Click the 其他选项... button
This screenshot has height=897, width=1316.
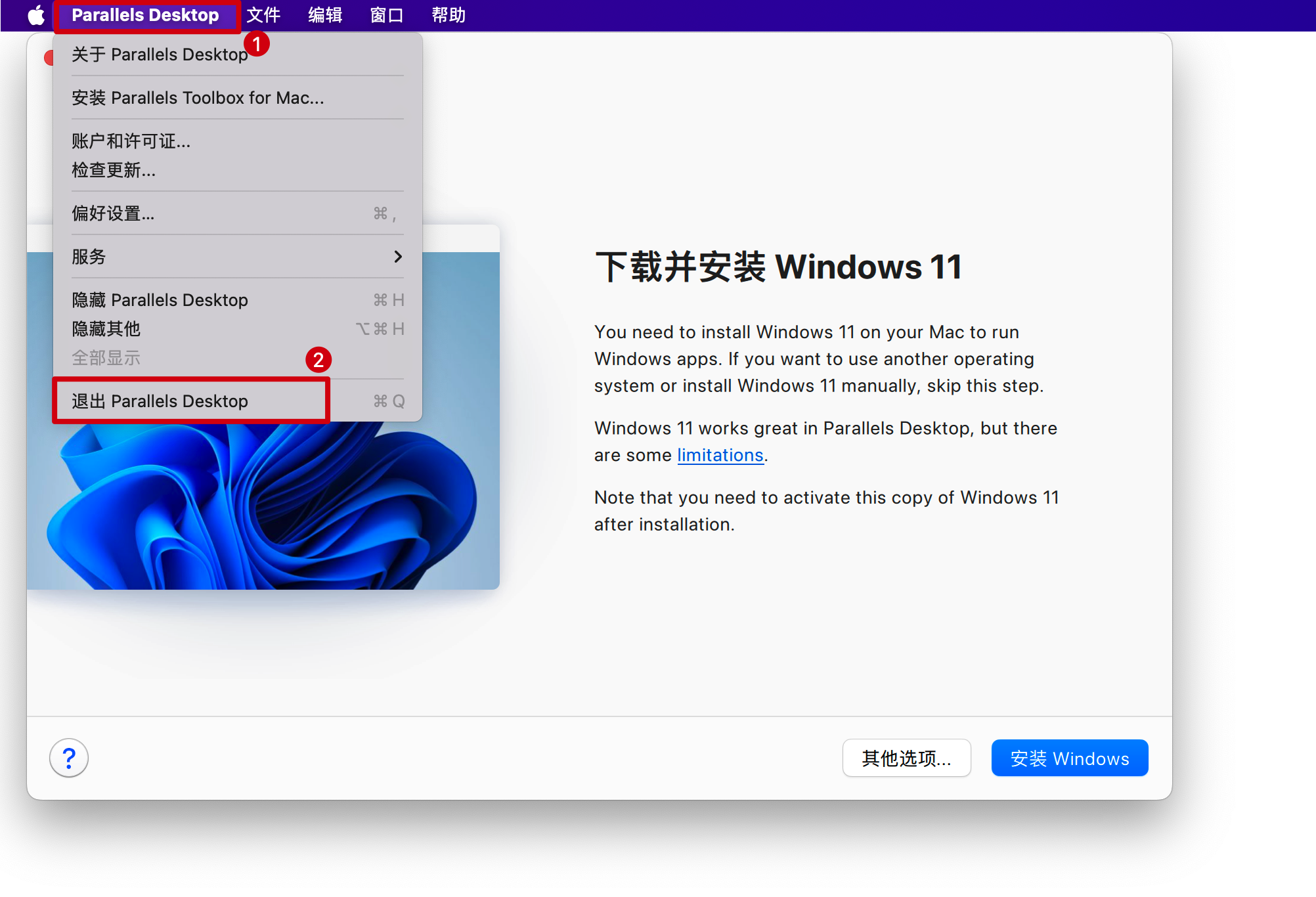point(906,758)
